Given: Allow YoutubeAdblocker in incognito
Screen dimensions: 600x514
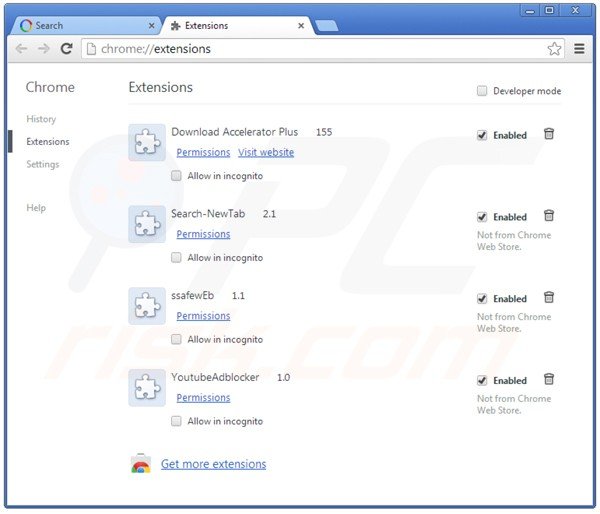Looking at the screenshot, I should tap(176, 421).
